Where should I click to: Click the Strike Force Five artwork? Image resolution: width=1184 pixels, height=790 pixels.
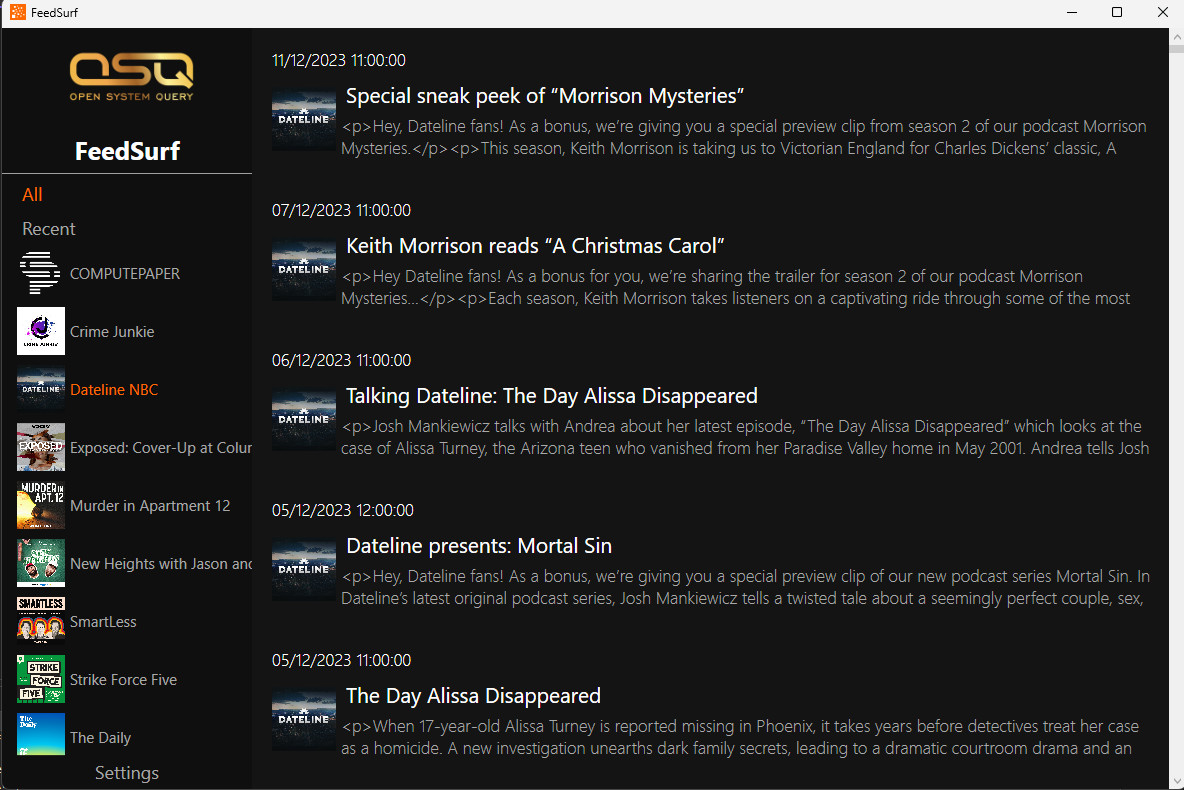[x=41, y=679]
